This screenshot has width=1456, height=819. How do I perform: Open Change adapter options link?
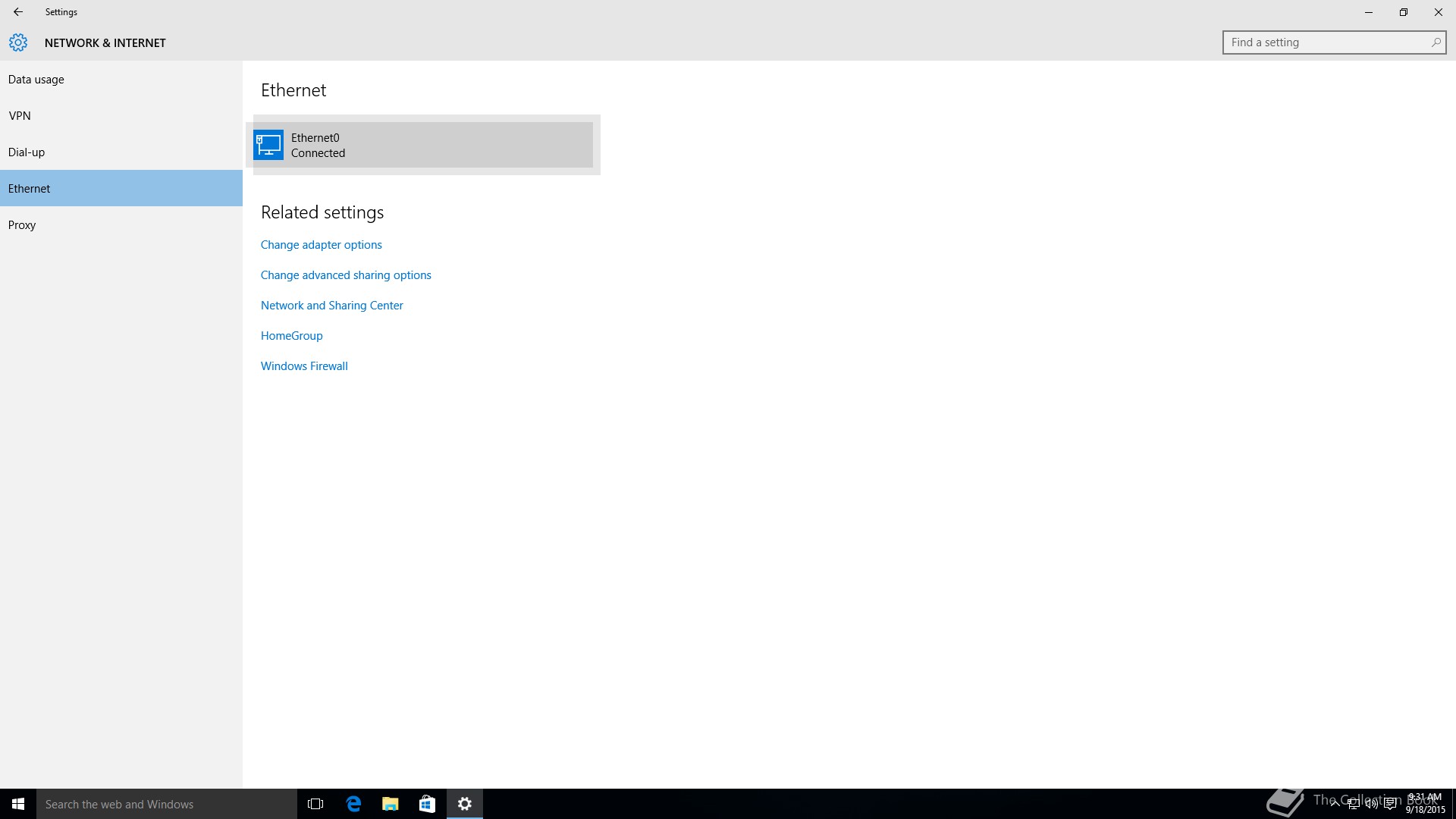322,245
